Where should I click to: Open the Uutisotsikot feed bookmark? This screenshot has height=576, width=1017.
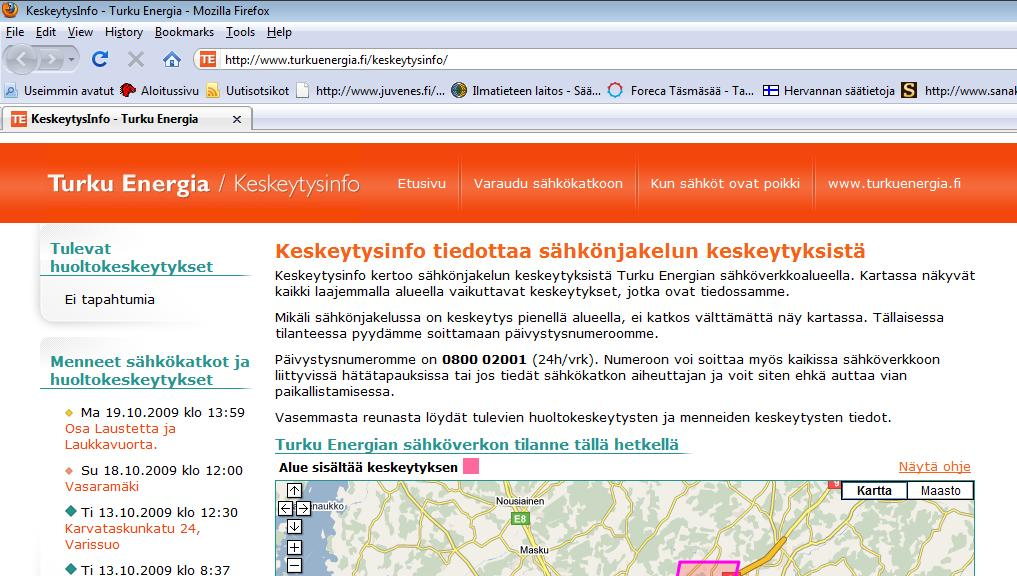pos(247,91)
